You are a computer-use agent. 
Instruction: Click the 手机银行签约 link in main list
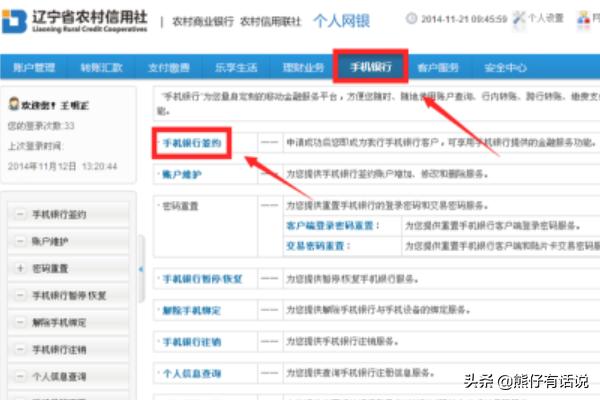(x=192, y=143)
